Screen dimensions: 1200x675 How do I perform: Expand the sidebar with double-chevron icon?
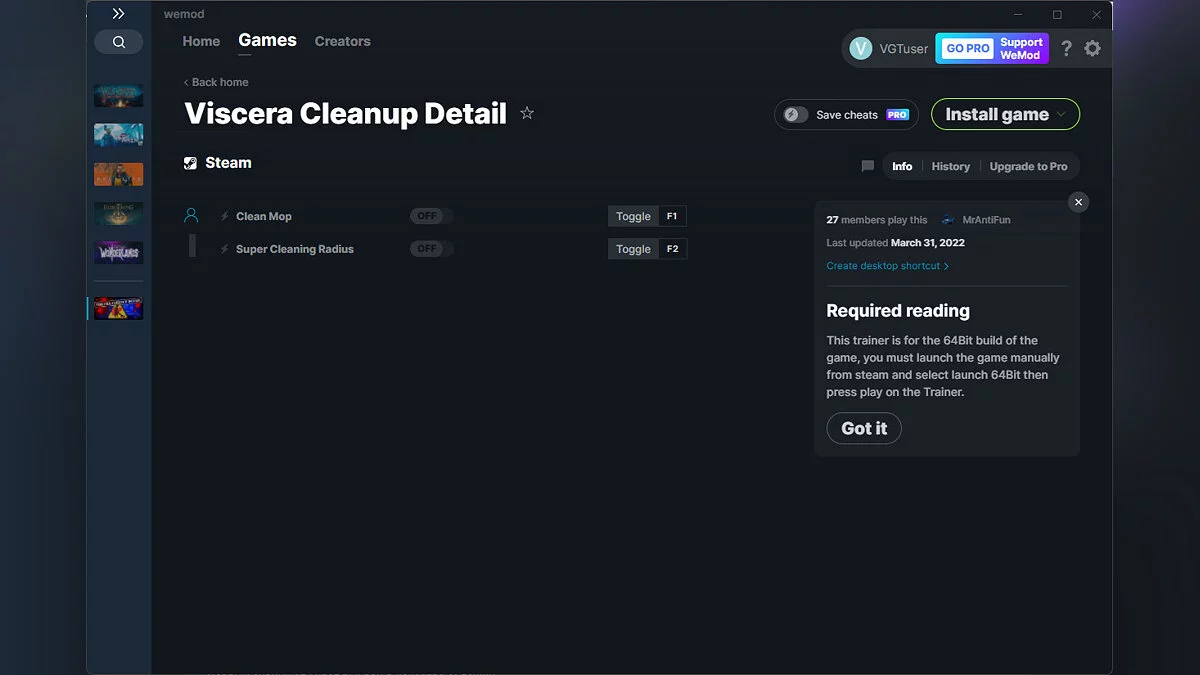click(x=118, y=14)
